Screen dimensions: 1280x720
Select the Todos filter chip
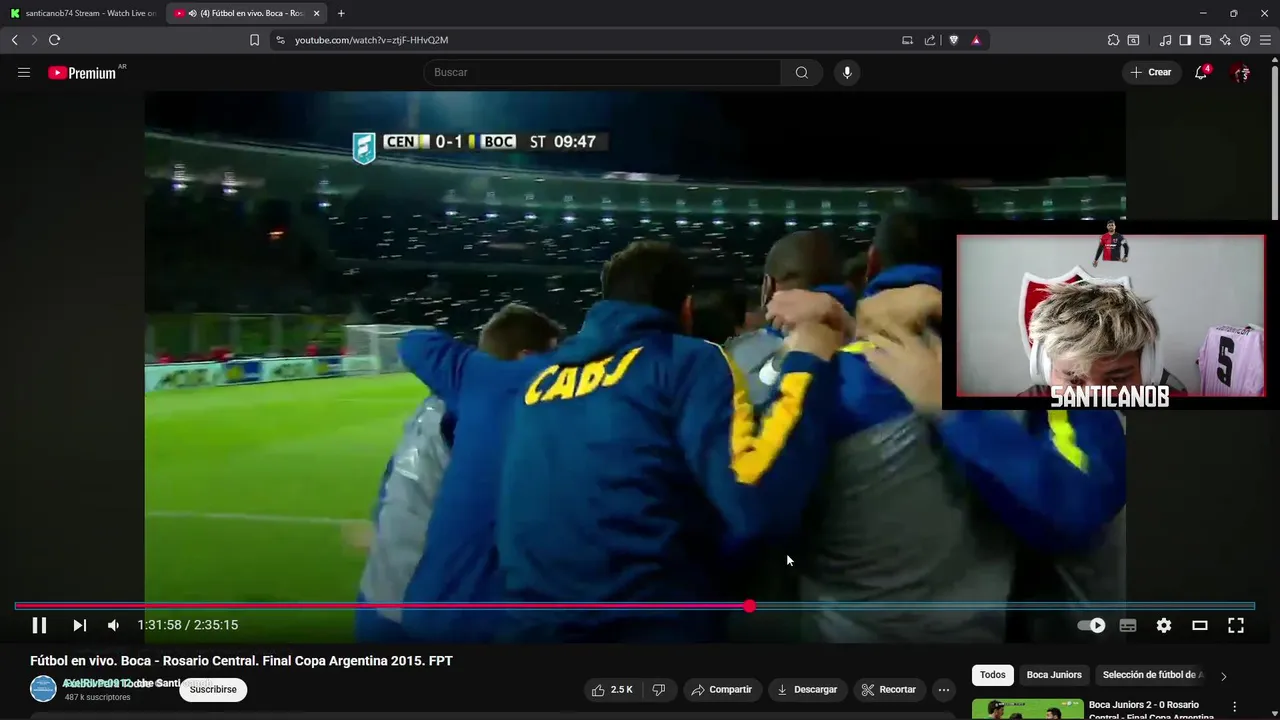pos(993,675)
